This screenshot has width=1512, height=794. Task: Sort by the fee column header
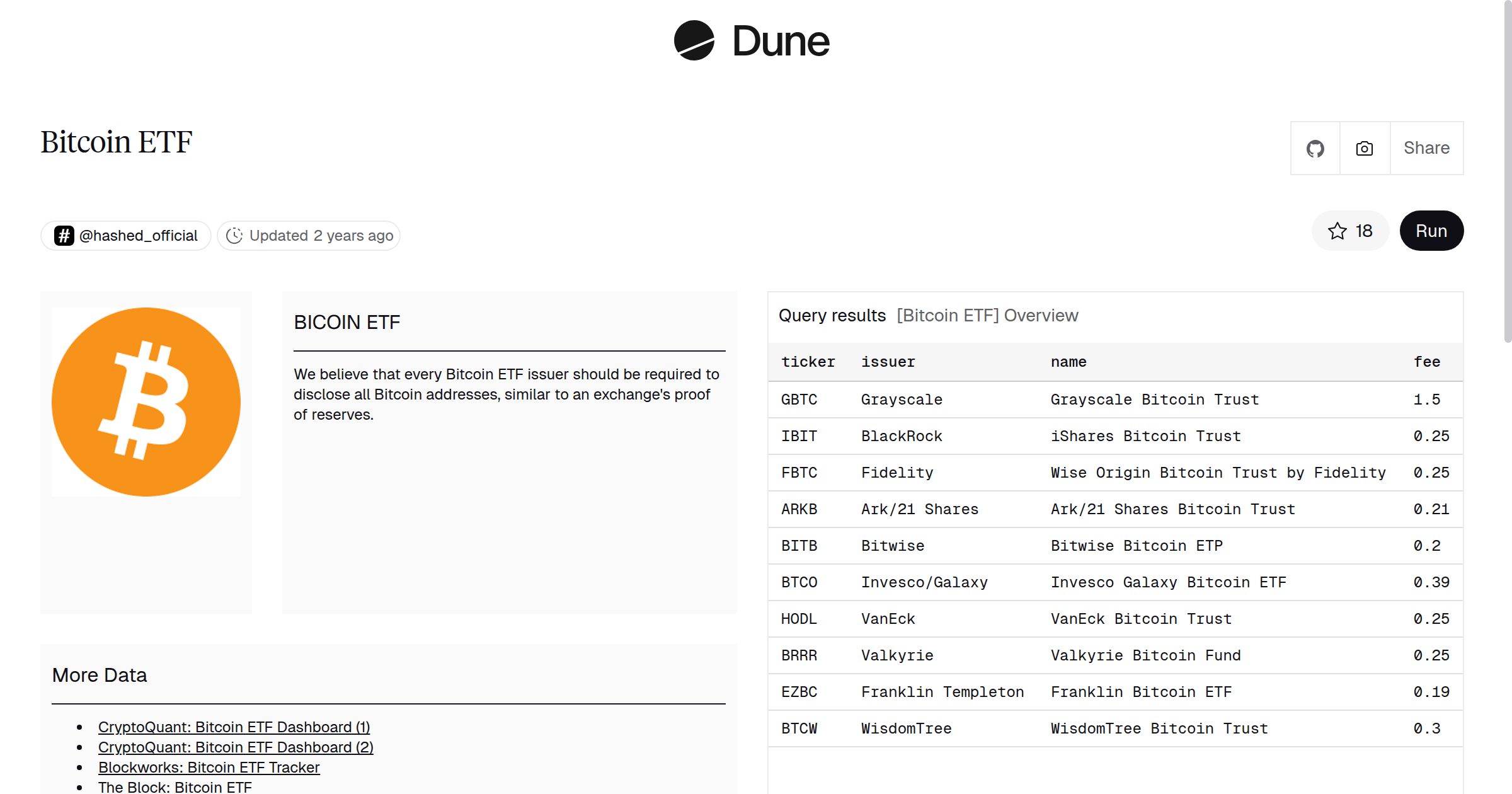tap(1426, 362)
